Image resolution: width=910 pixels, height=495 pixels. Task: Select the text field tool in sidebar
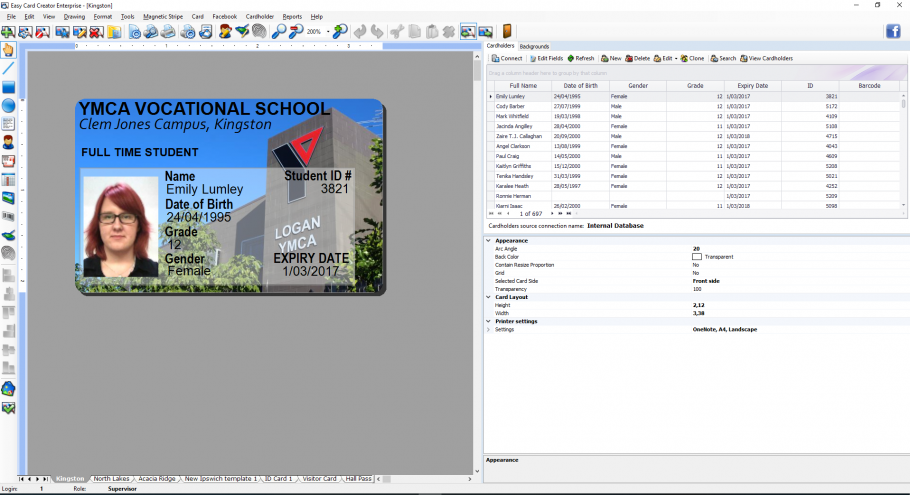(x=8, y=124)
